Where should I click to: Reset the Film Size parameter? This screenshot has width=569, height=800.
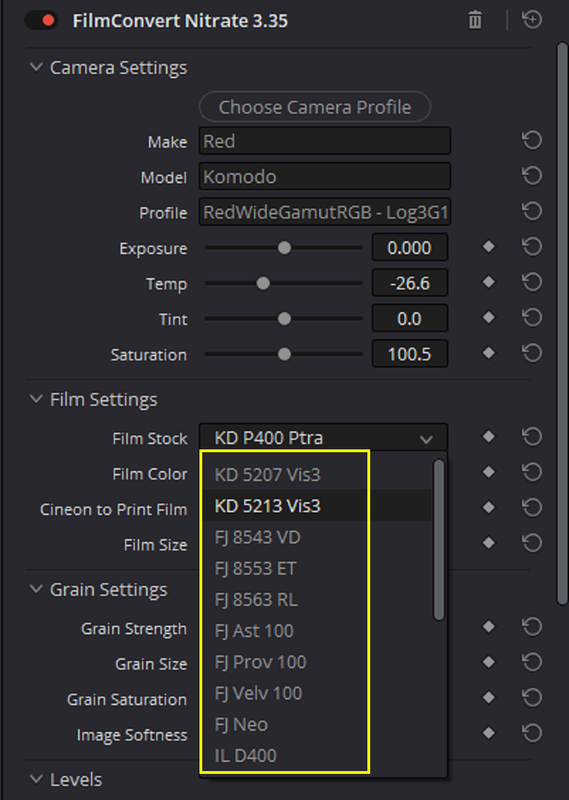532,543
